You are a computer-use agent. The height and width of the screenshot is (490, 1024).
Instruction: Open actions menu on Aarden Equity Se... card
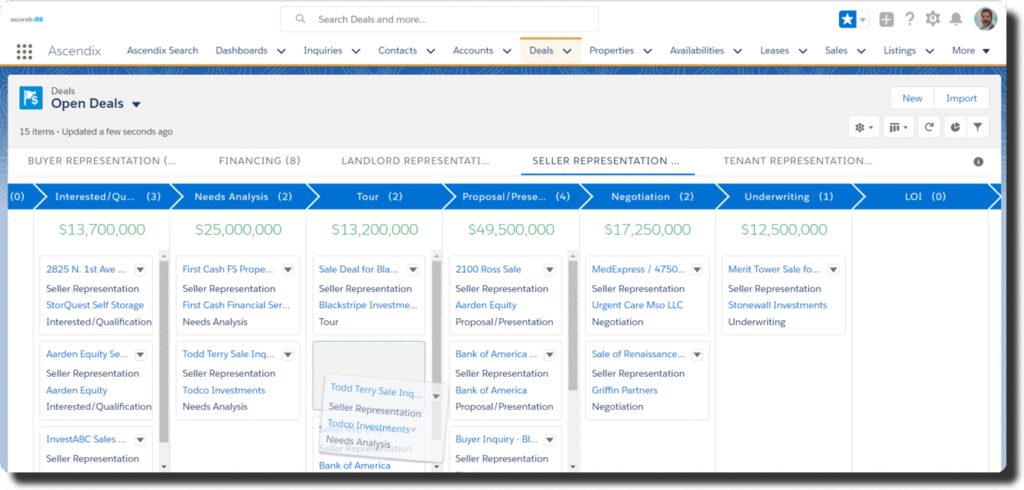pyautogui.click(x=140, y=355)
